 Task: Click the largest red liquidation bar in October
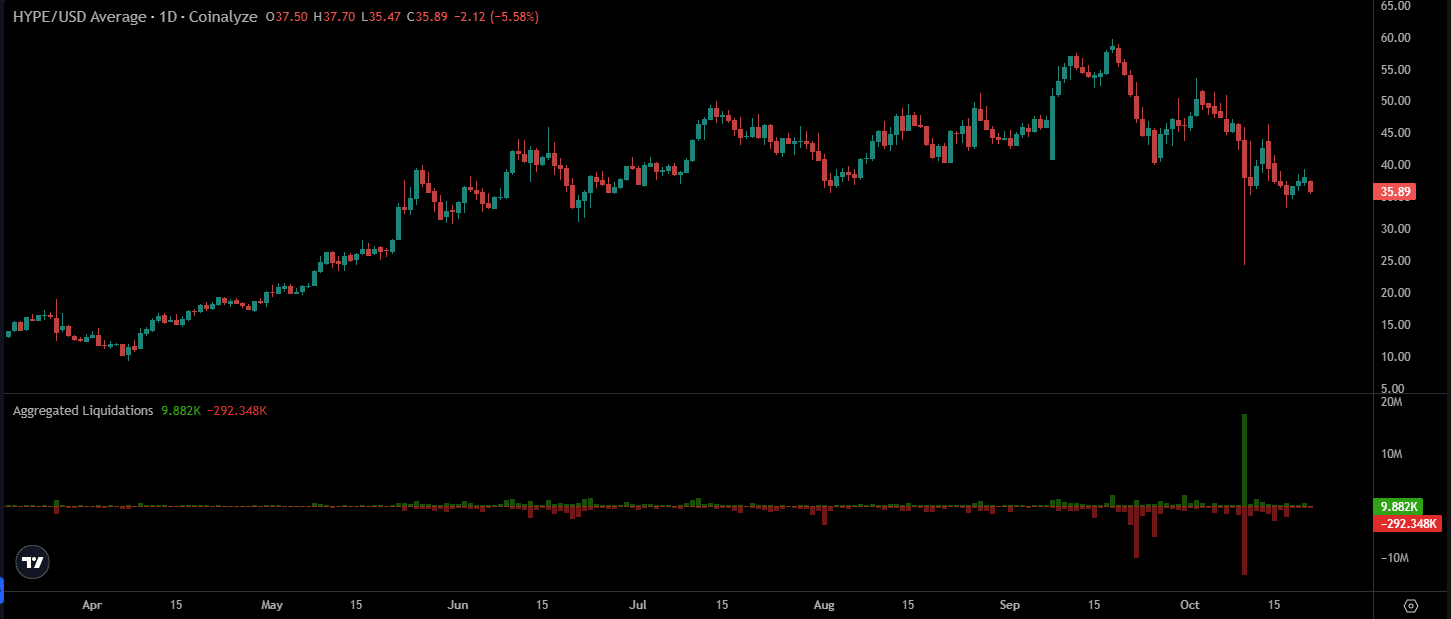tap(1244, 540)
